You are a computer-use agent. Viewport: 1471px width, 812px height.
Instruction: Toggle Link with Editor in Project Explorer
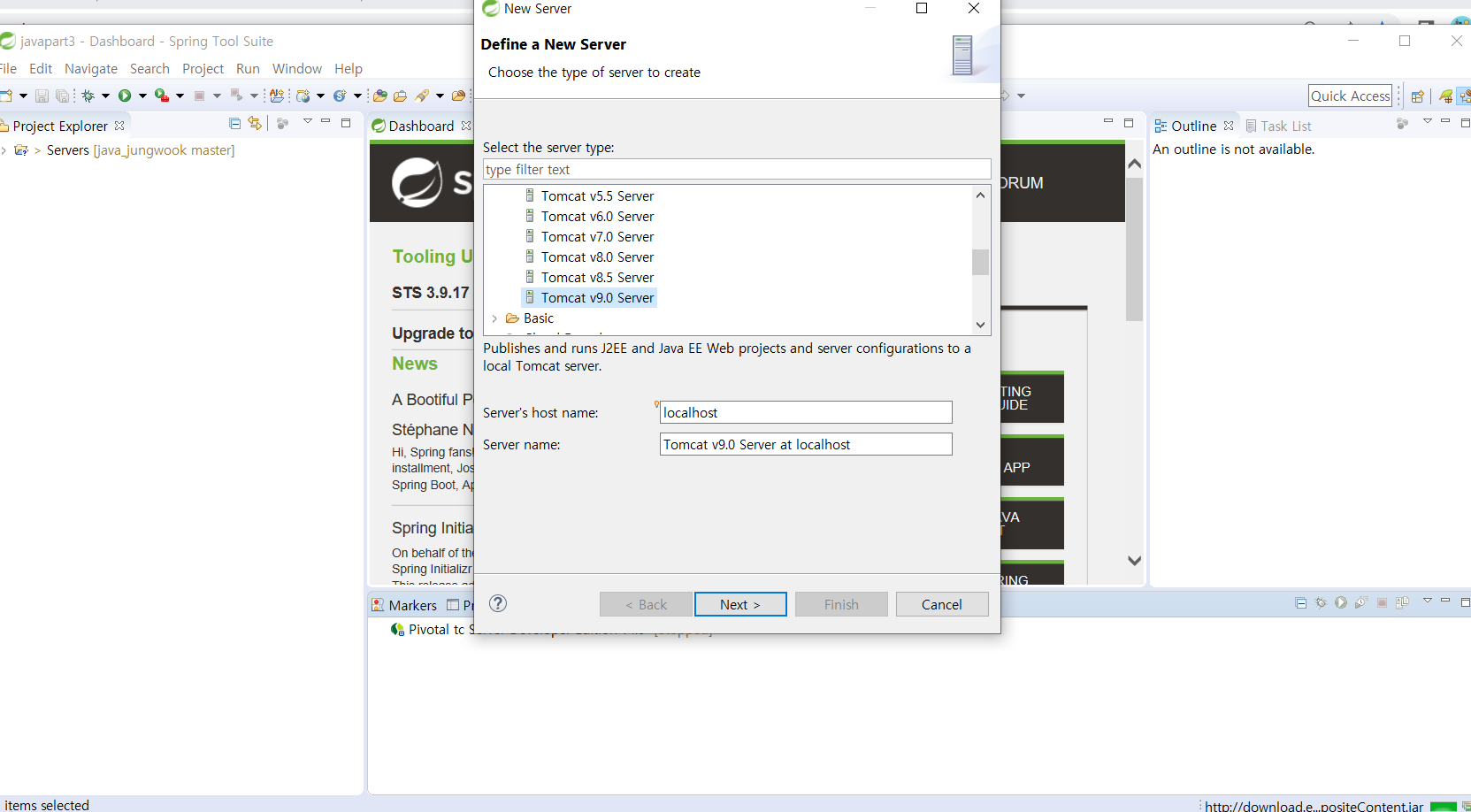tap(255, 124)
